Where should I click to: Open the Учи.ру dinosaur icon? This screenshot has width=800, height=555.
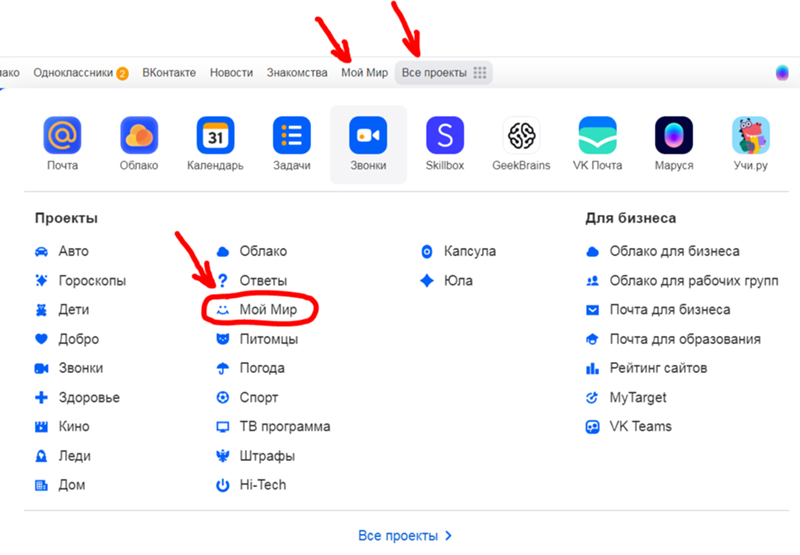751,135
